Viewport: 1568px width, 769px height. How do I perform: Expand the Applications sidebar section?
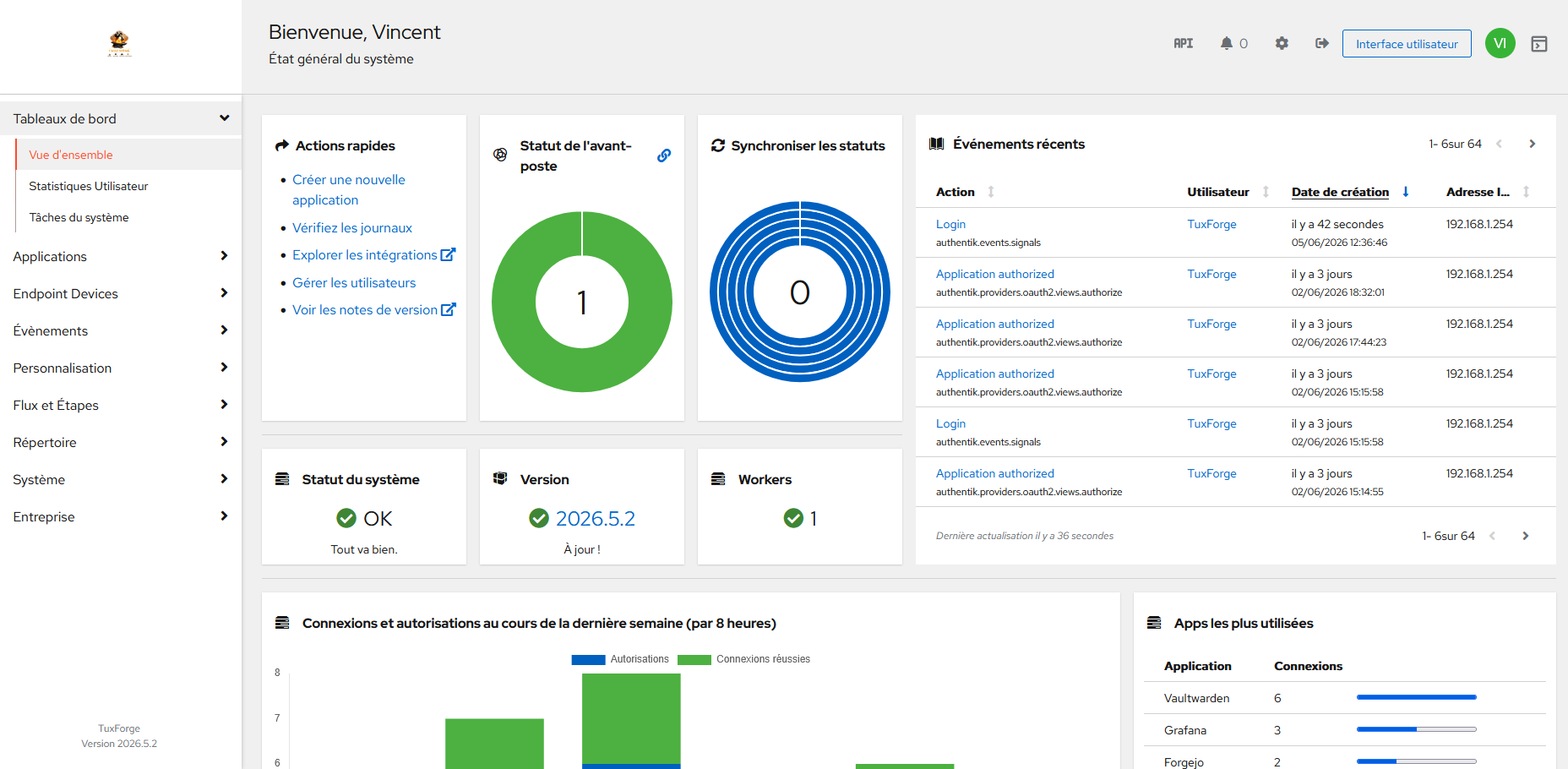coord(121,256)
